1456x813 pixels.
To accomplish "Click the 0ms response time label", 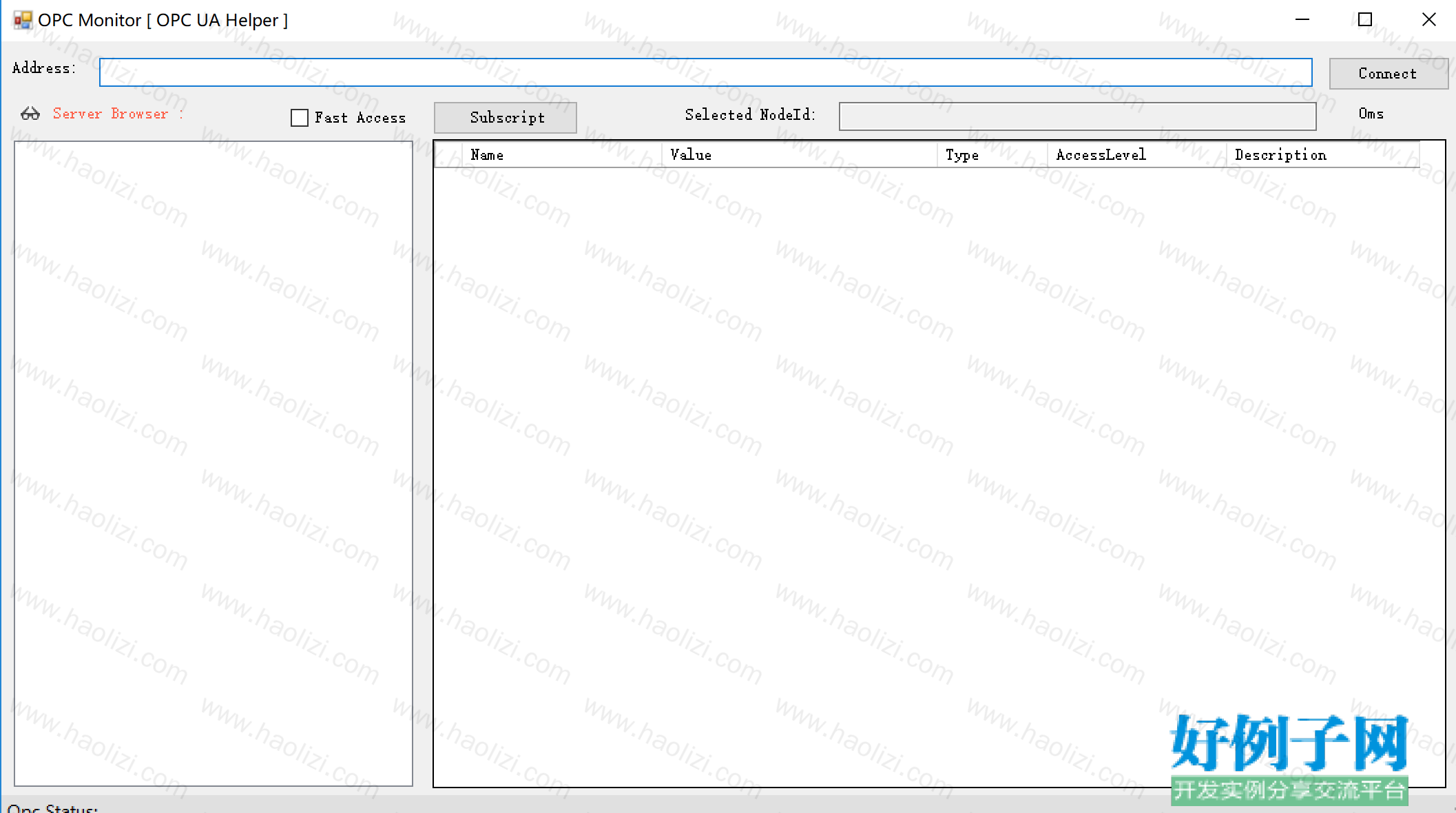I will coord(1371,114).
